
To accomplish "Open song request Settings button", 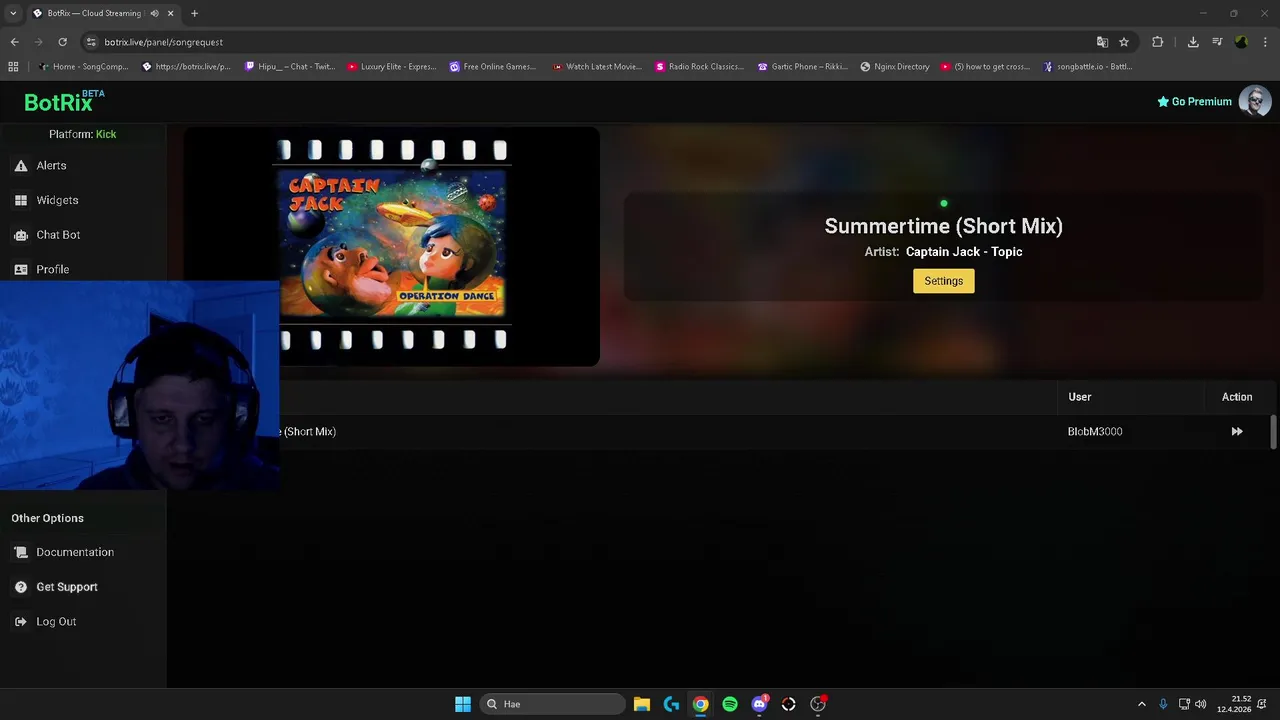I will tap(943, 281).
